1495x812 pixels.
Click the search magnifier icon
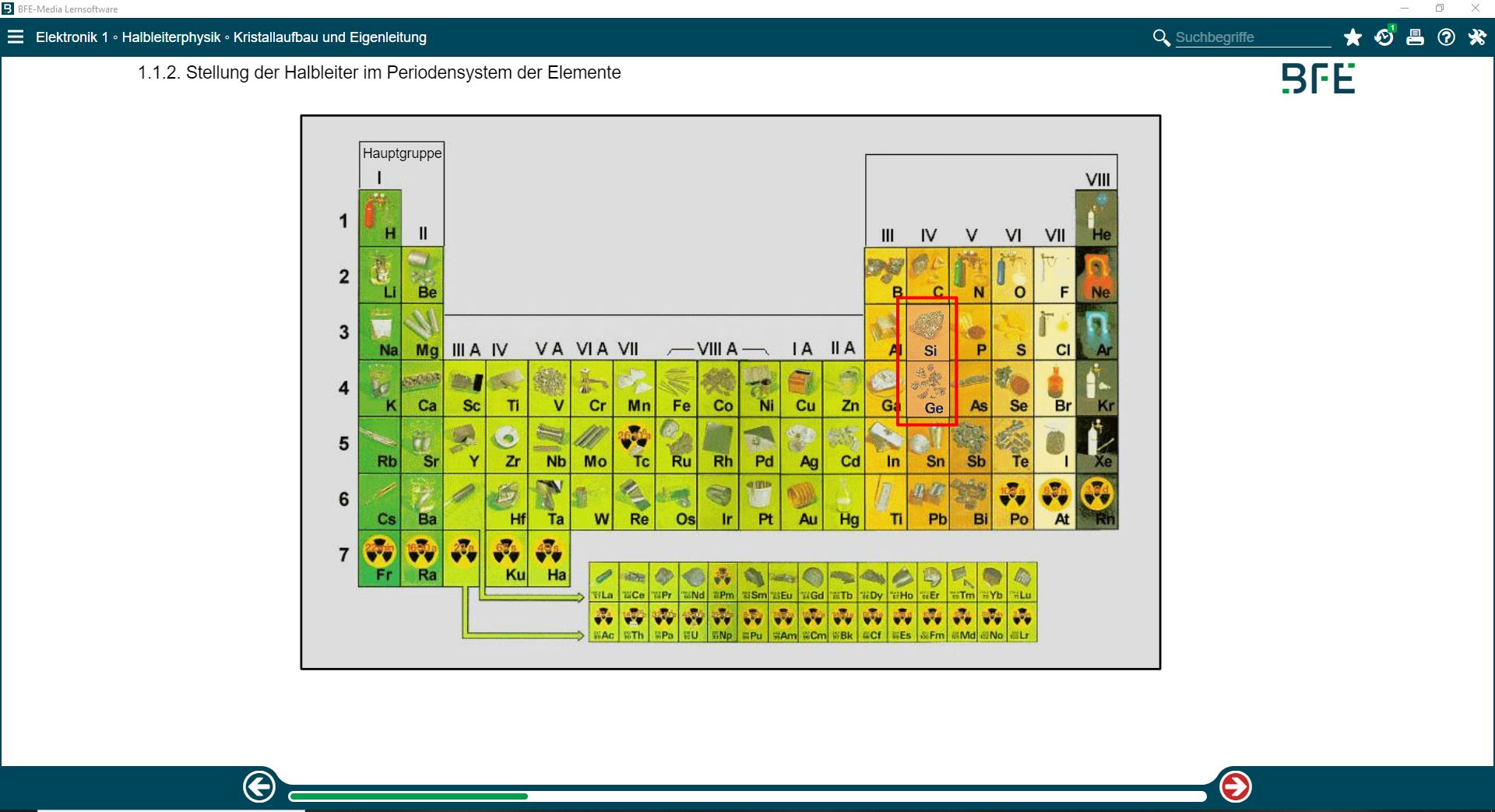point(1161,37)
